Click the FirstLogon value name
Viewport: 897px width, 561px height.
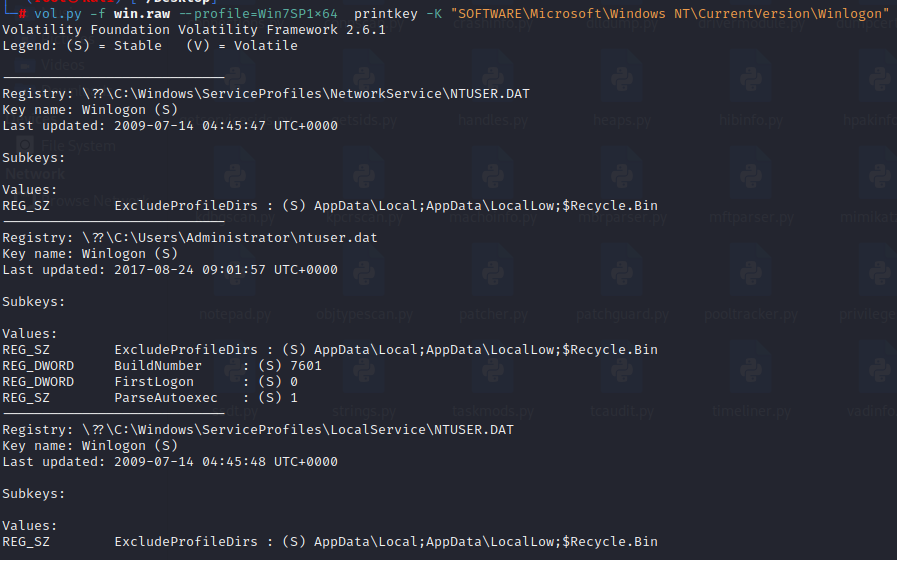[153, 382]
